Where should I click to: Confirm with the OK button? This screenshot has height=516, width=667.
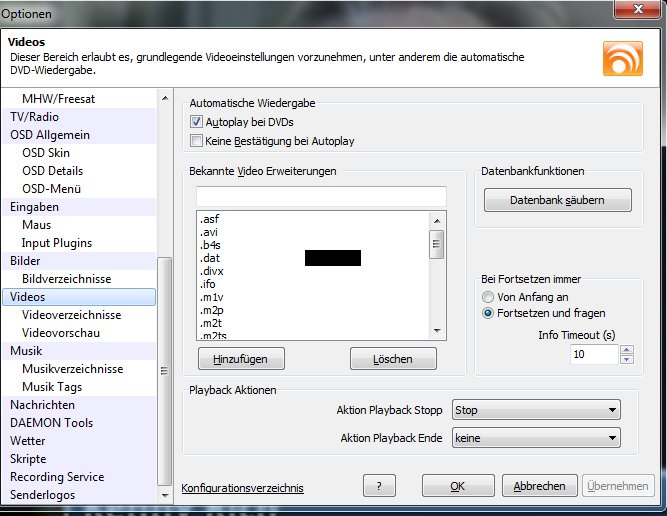(458, 486)
